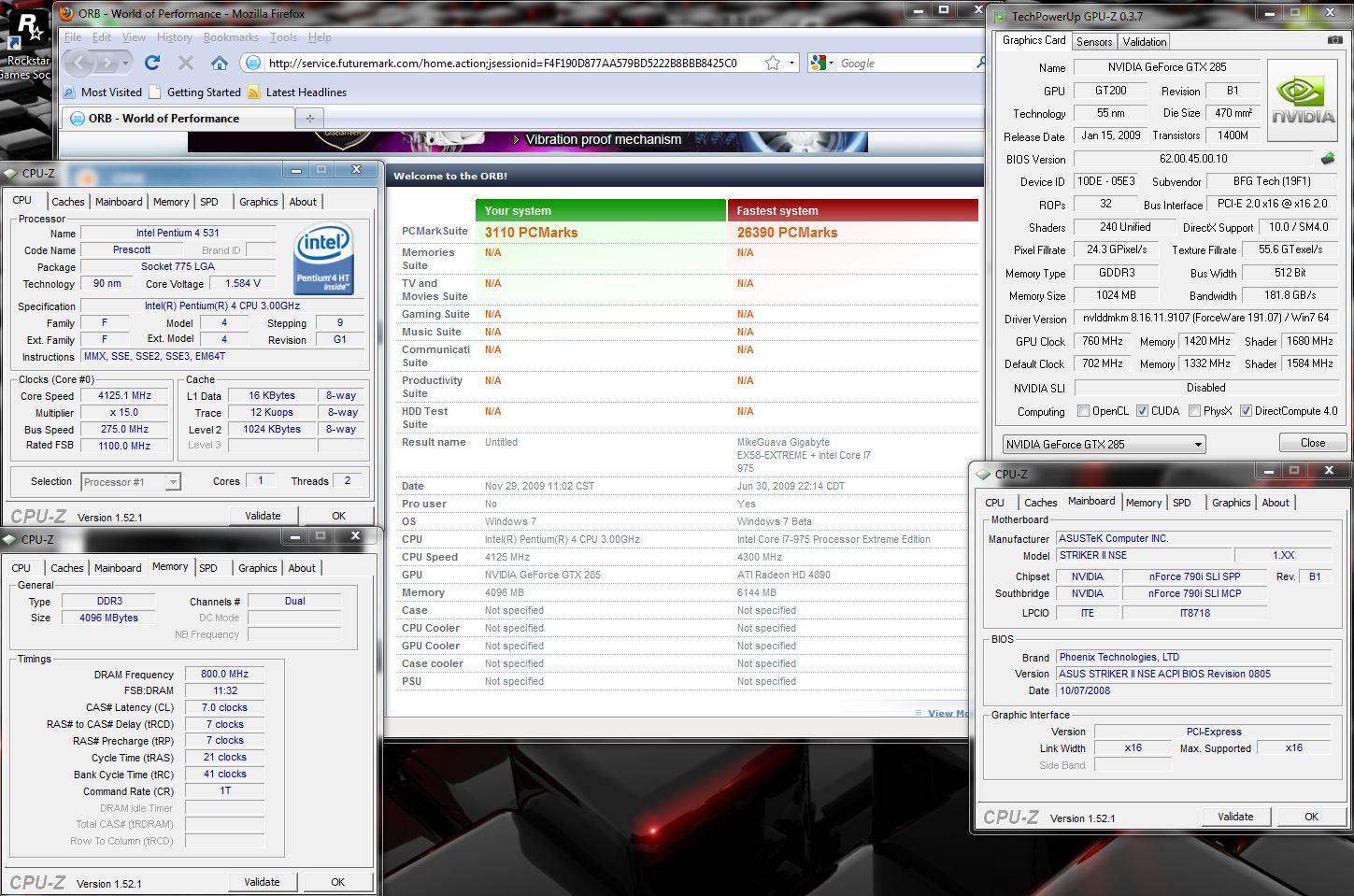The width and height of the screenshot is (1354, 896).
Task: Open Caches tab in CPU-Z CPU window
Action: [x=67, y=202]
